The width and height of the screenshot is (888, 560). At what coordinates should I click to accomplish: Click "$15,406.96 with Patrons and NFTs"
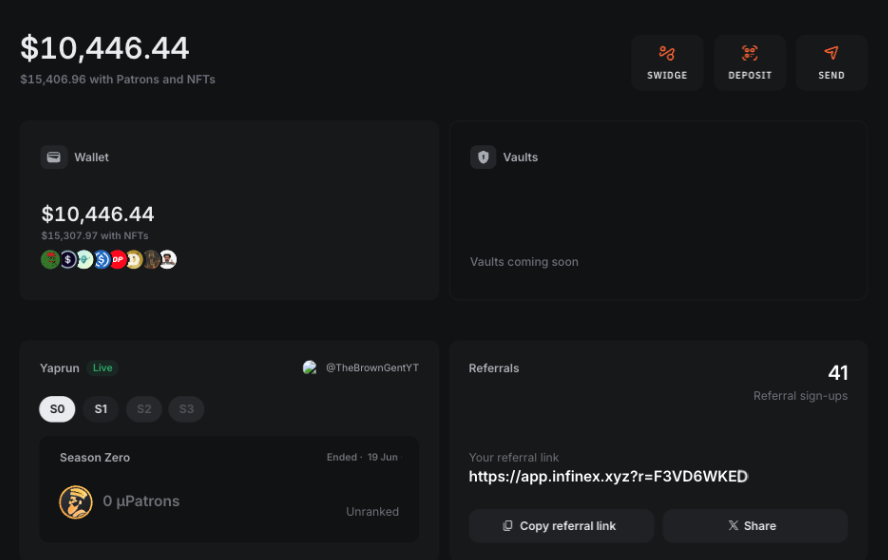point(118,80)
